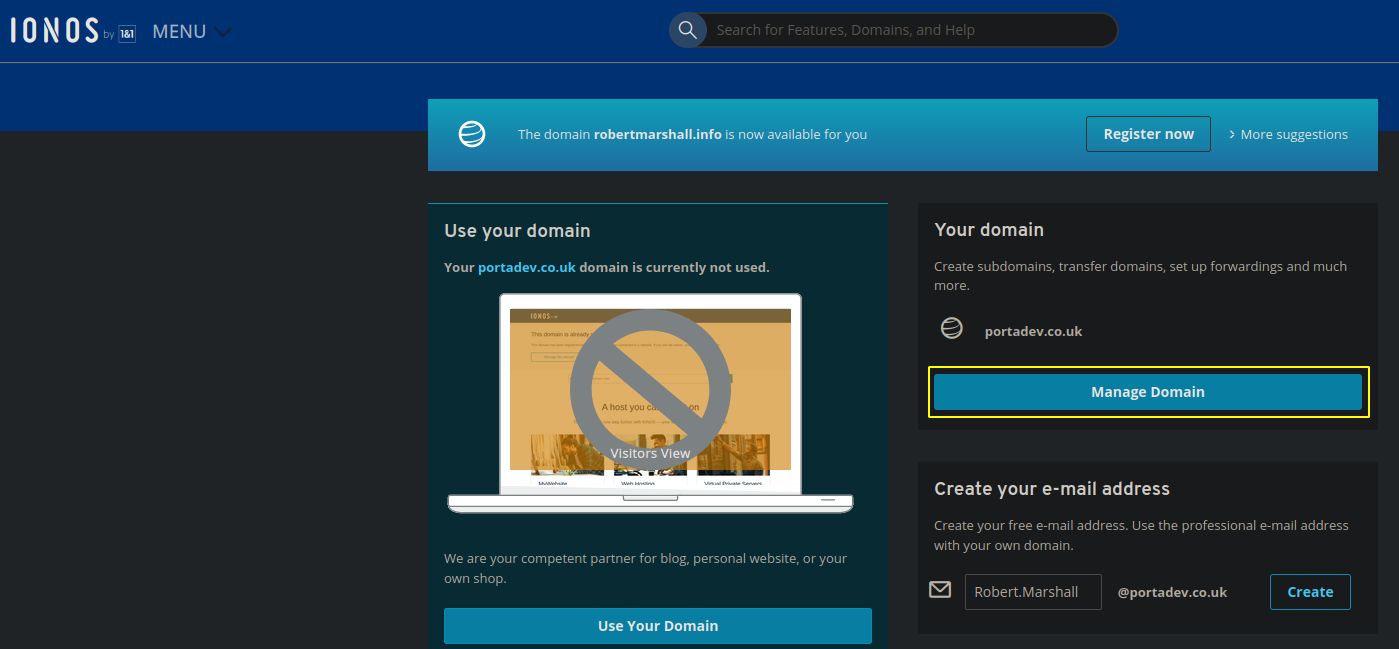Click the Your domain heading
This screenshot has height=649, width=1399.
pyautogui.click(x=989, y=230)
